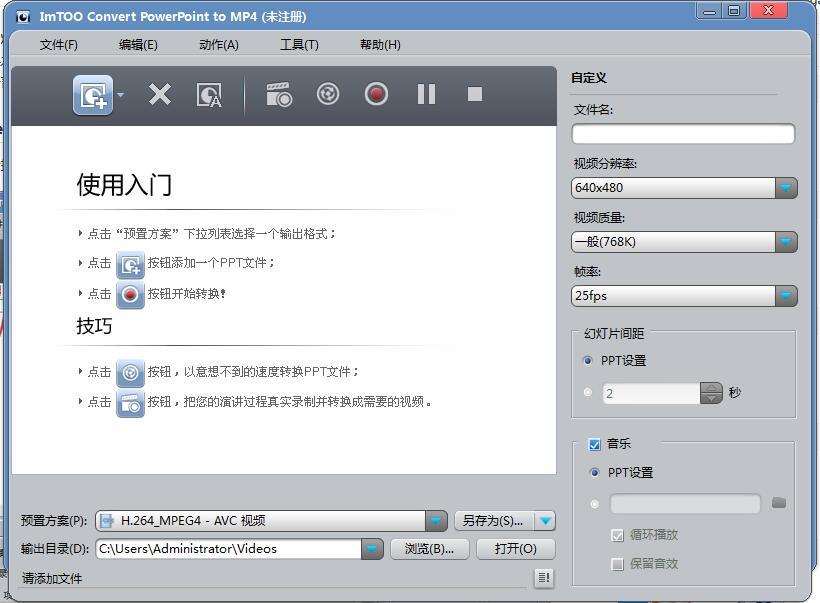This screenshot has height=603, width=820.
Task: Stop conversion with the stop button
Action: tap(475, 94)
